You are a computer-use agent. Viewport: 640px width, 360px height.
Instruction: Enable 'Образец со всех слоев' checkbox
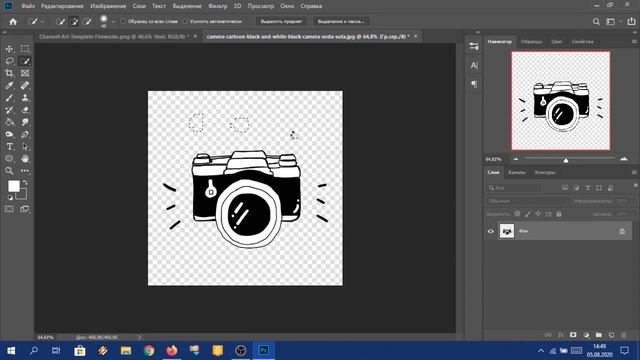click(x=123, y=21)
